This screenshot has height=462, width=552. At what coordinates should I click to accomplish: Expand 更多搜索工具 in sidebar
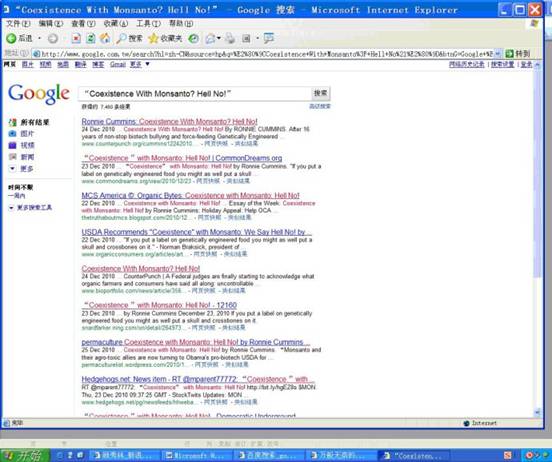30,207
